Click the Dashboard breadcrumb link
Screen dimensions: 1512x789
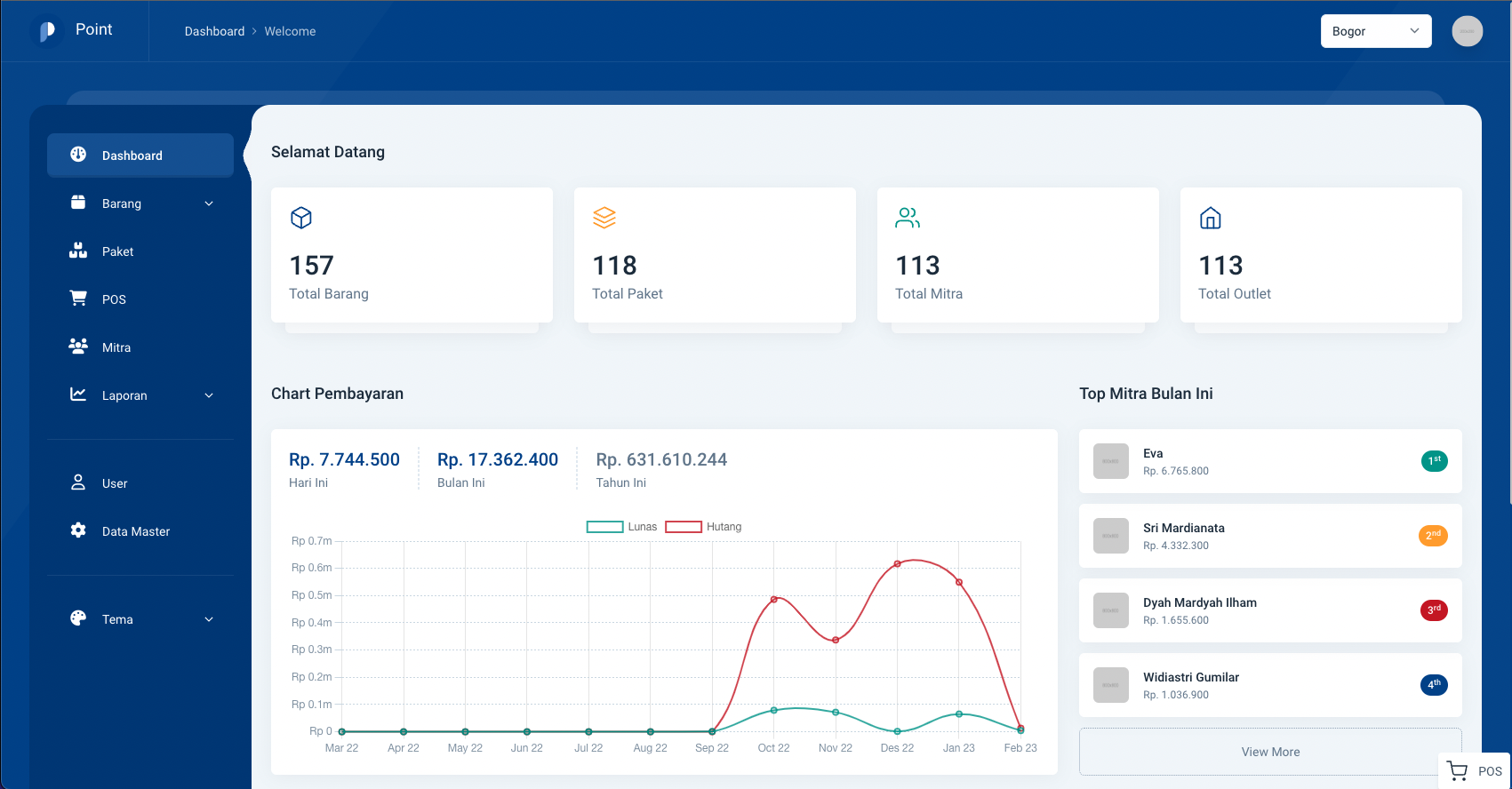[x=214, y=31]
